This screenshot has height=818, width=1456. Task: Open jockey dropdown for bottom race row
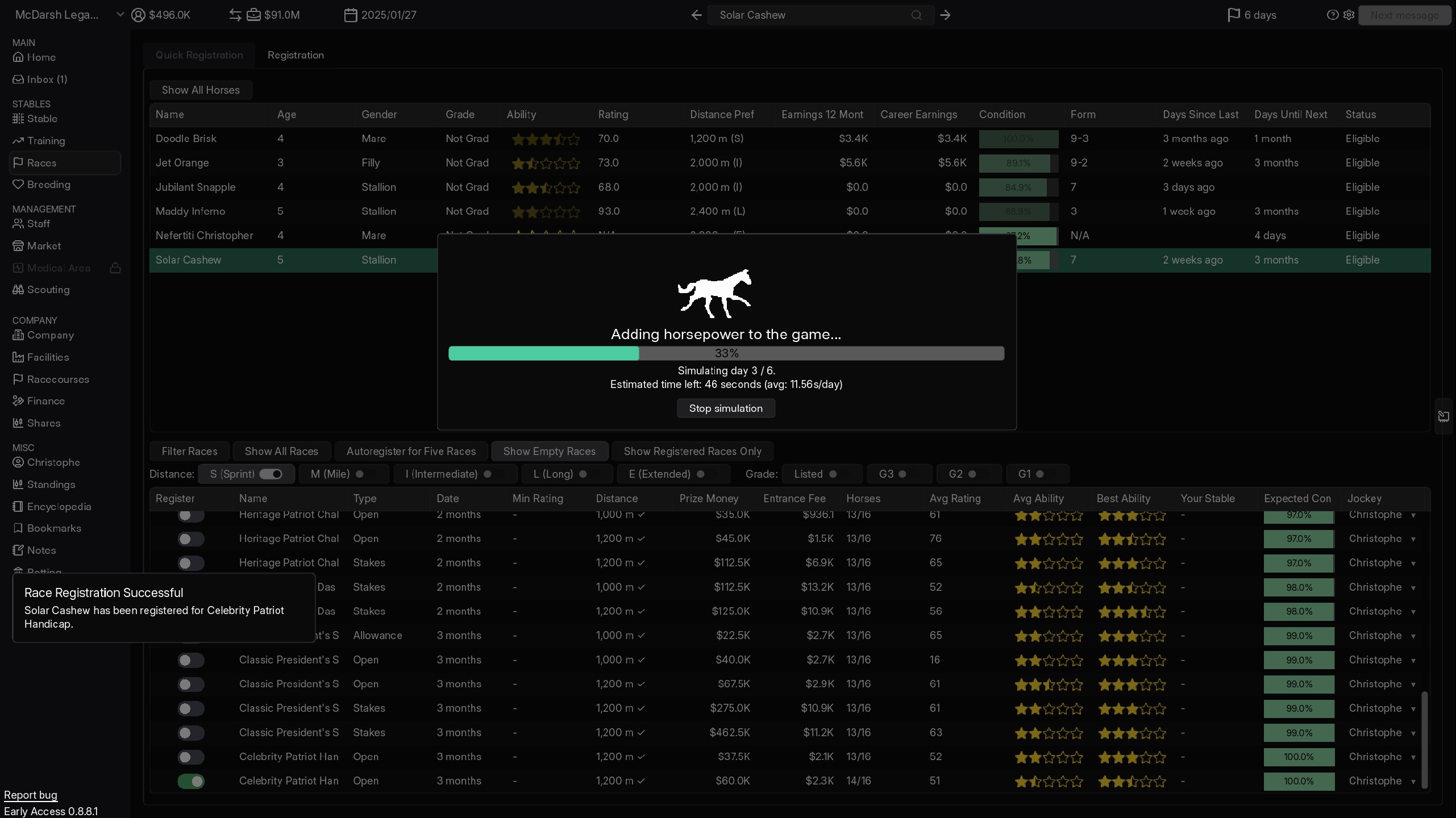point(1413,782)
